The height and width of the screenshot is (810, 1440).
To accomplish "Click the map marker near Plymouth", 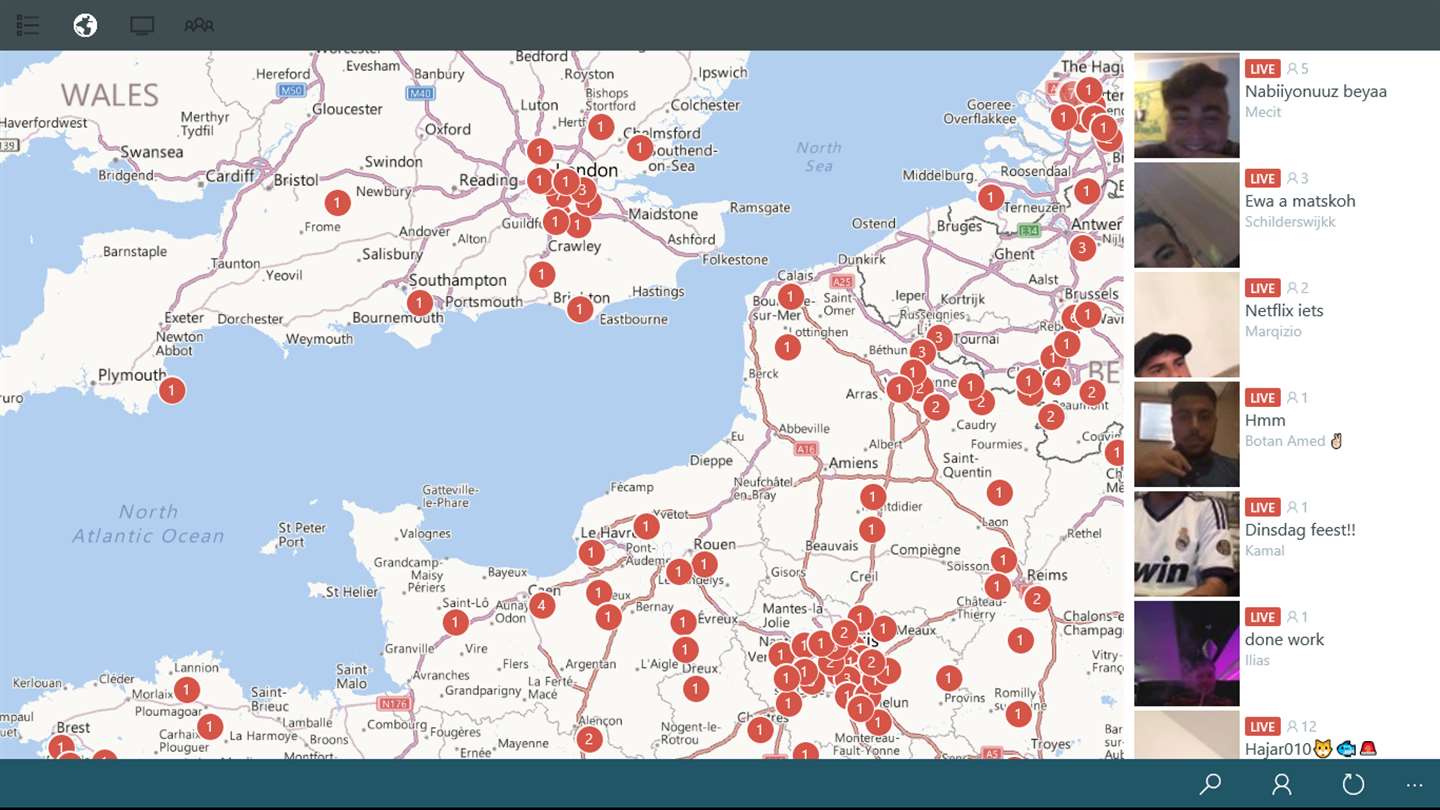I will click(x=172, y=390).
